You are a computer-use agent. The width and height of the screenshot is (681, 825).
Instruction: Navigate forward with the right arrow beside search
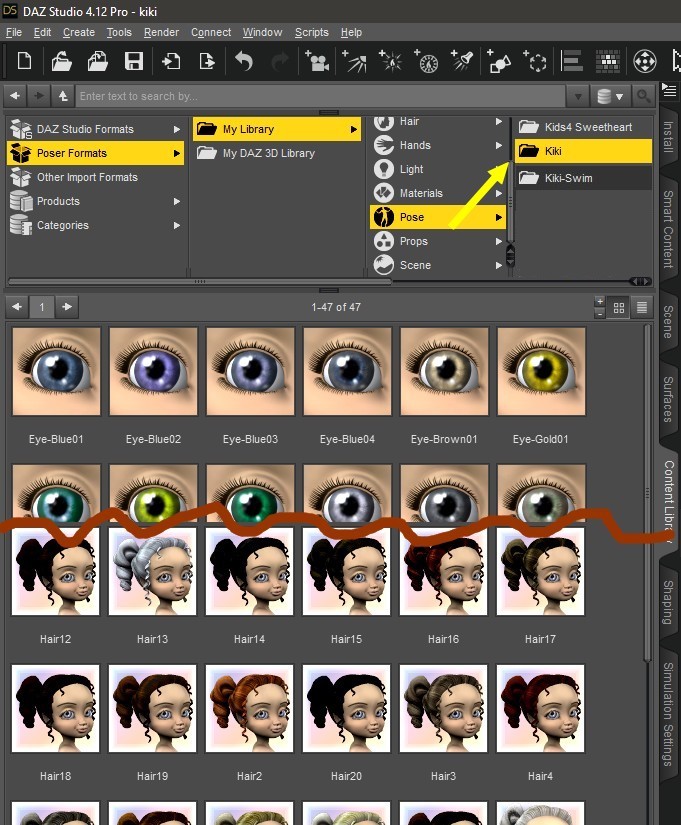(x=39, y=96)
